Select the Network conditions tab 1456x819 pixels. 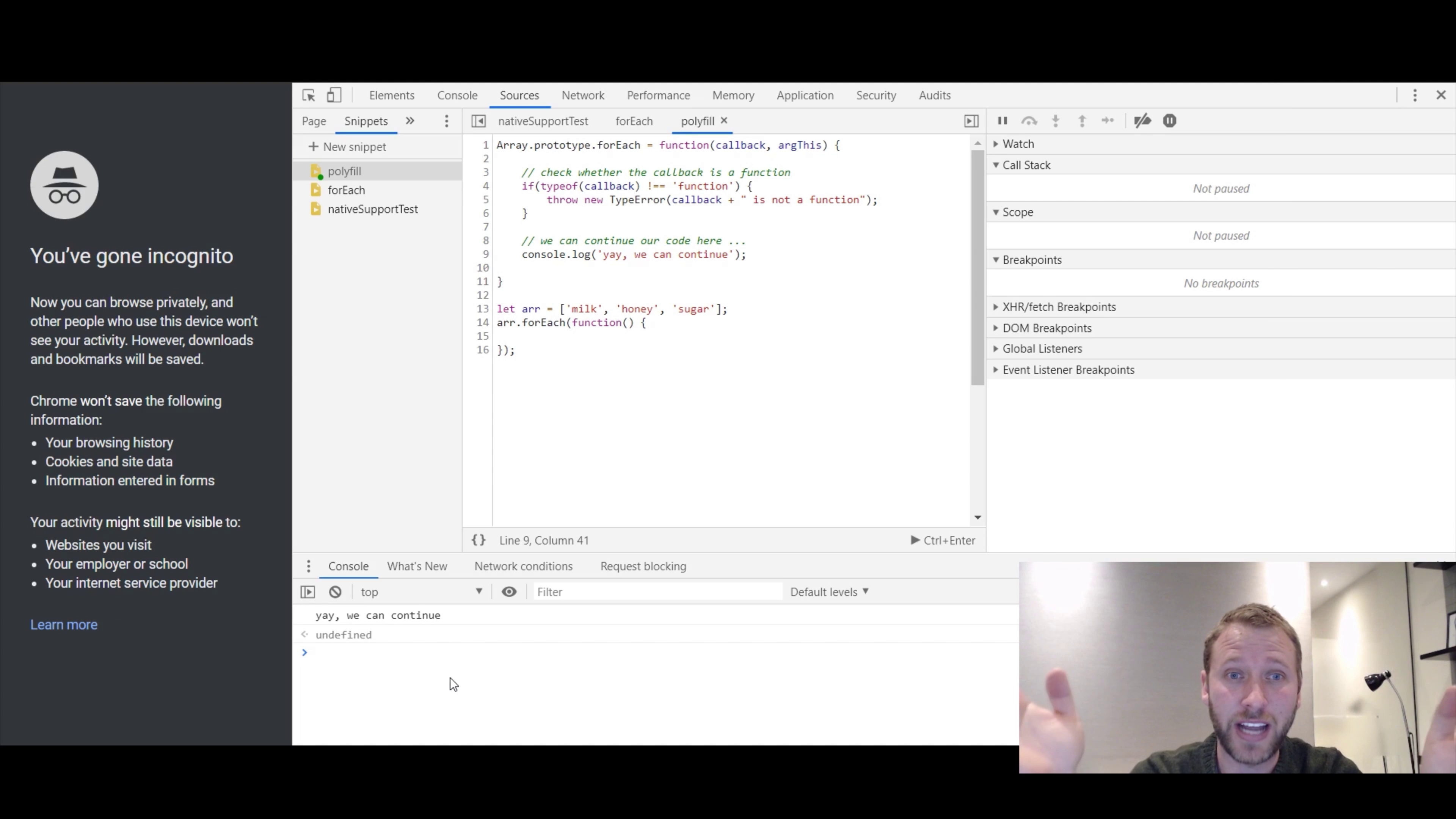tap(523, 566)
